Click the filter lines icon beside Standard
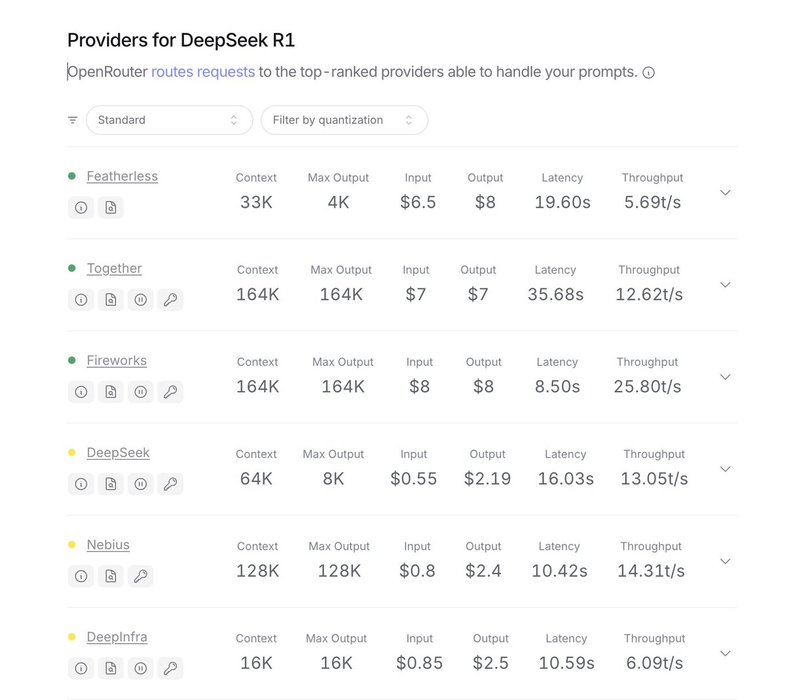The width and height of the screenshot is (786, 700). tap(73, 120)
